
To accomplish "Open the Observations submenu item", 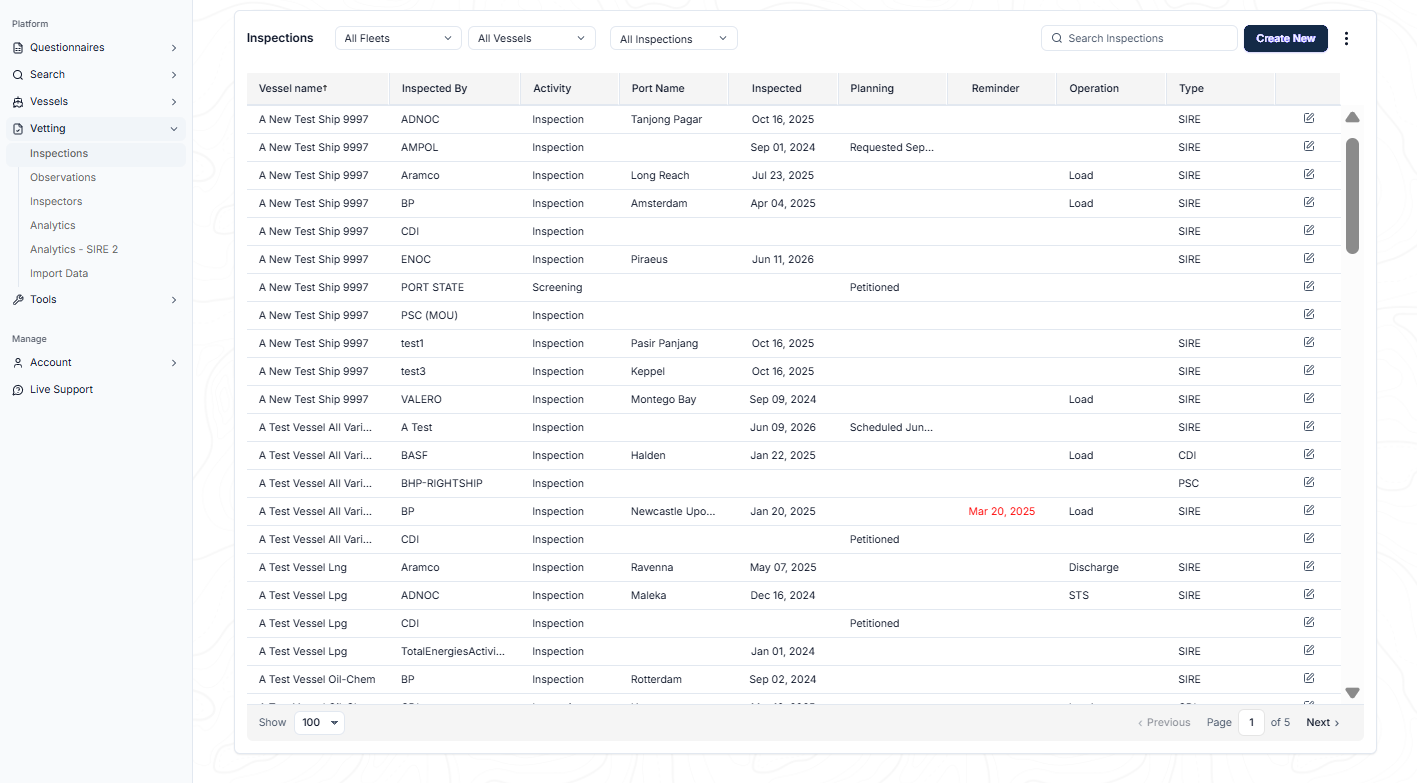I will 63,177.
